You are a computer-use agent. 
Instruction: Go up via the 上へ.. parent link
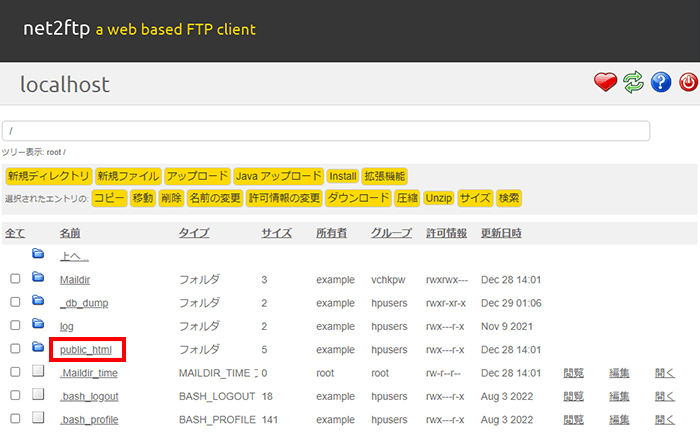click(76, 256)
